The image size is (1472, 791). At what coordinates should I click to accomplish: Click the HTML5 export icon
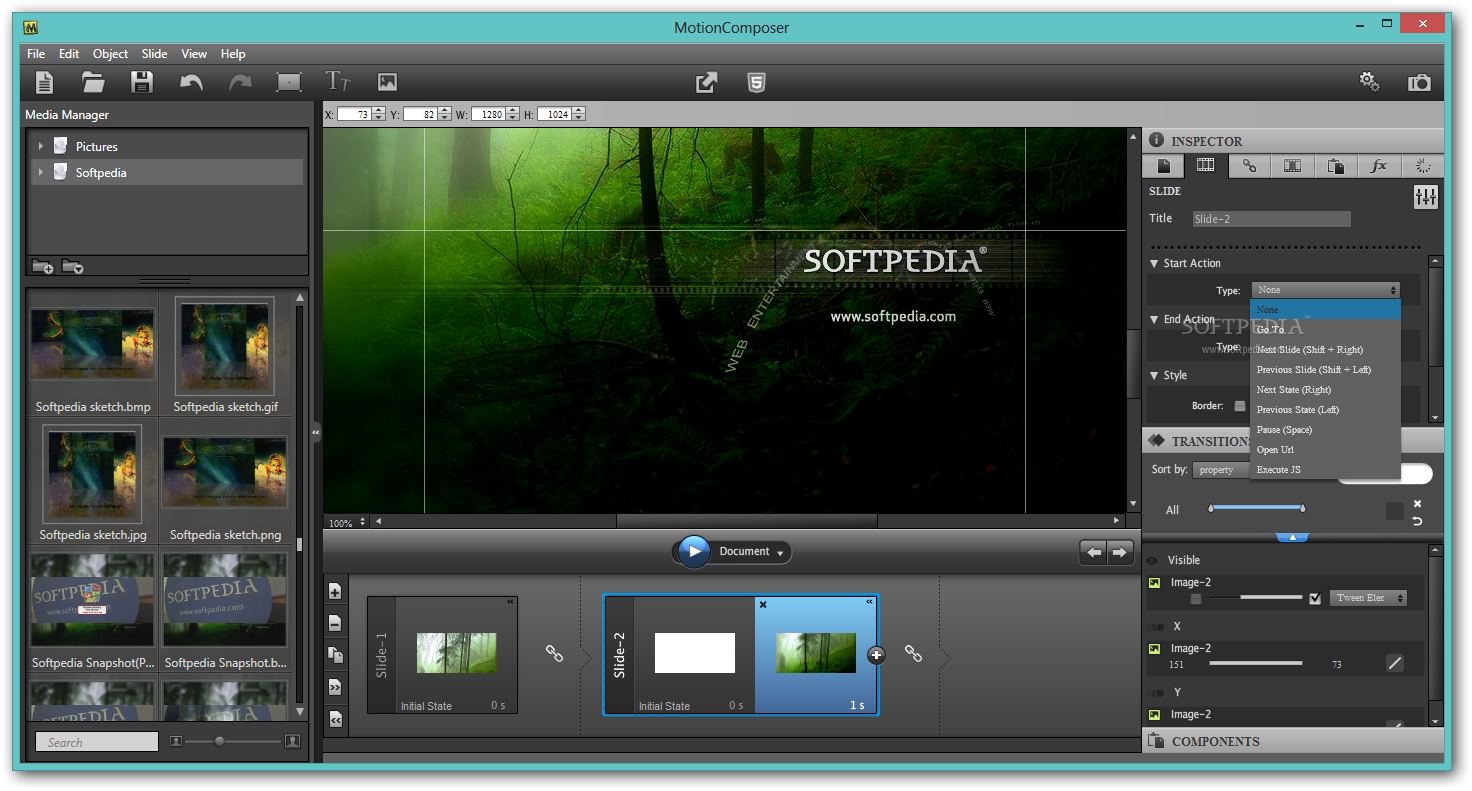757,82
